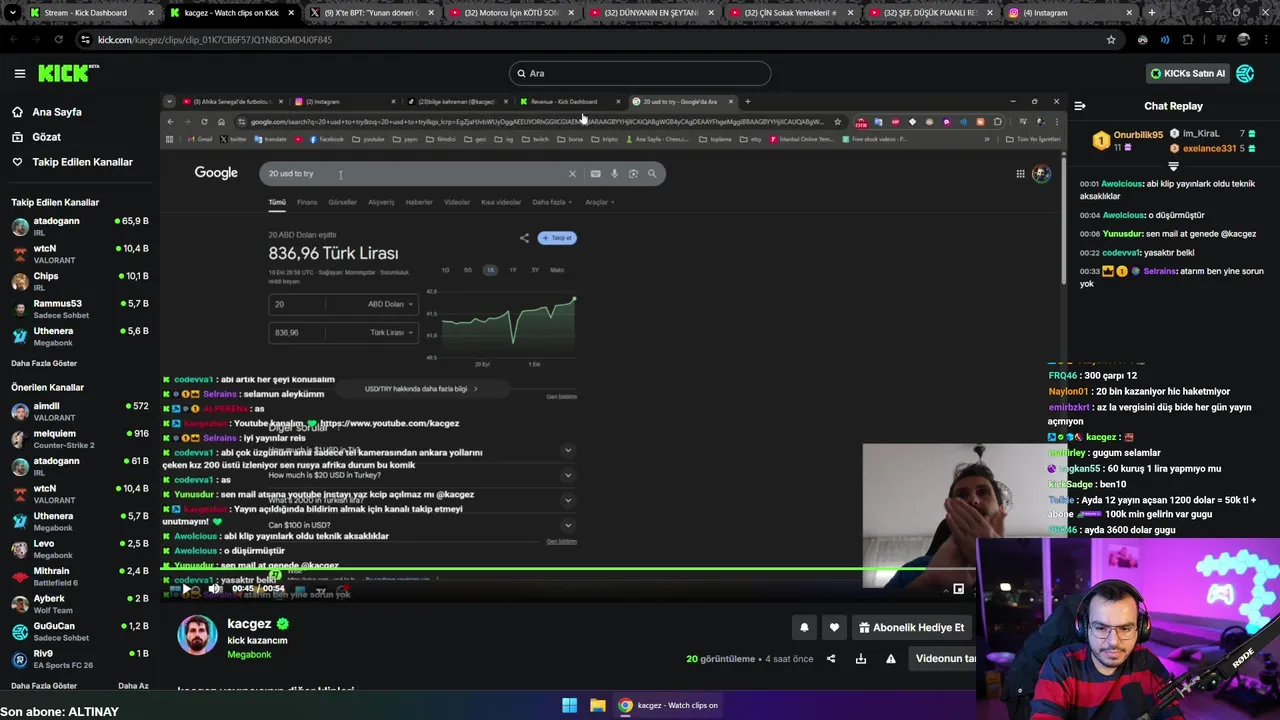1280x720 pixels.
Task: Open Chrome profile avatar in toolbar
Action: [1243, 40]
